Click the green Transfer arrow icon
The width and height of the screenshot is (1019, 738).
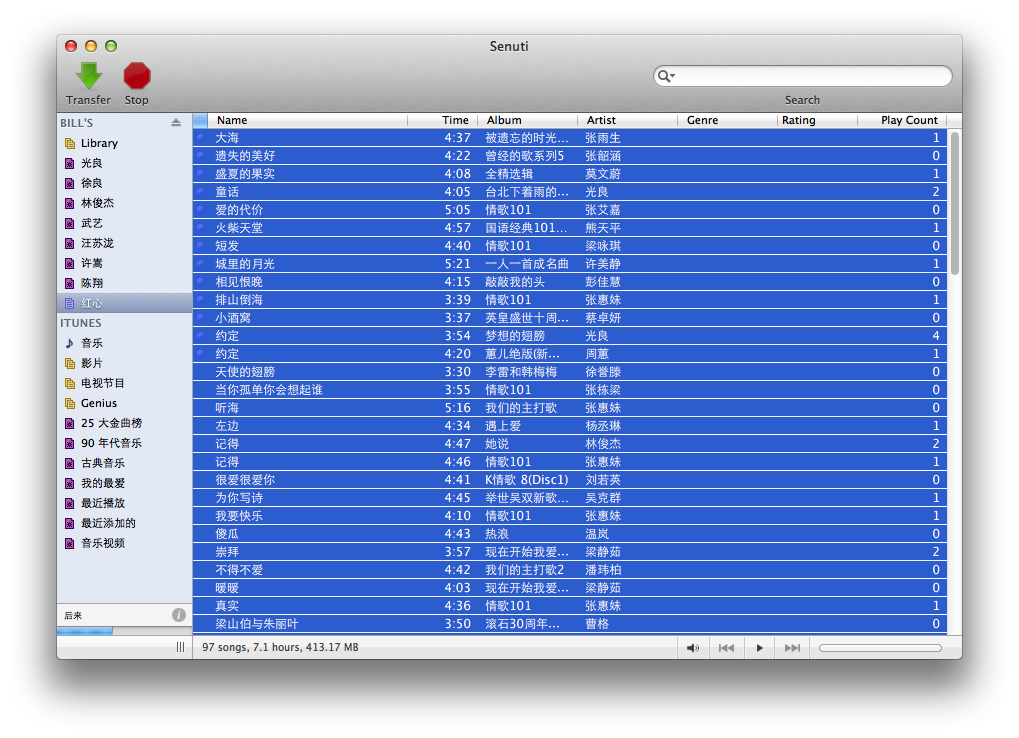tap(88, 75)
